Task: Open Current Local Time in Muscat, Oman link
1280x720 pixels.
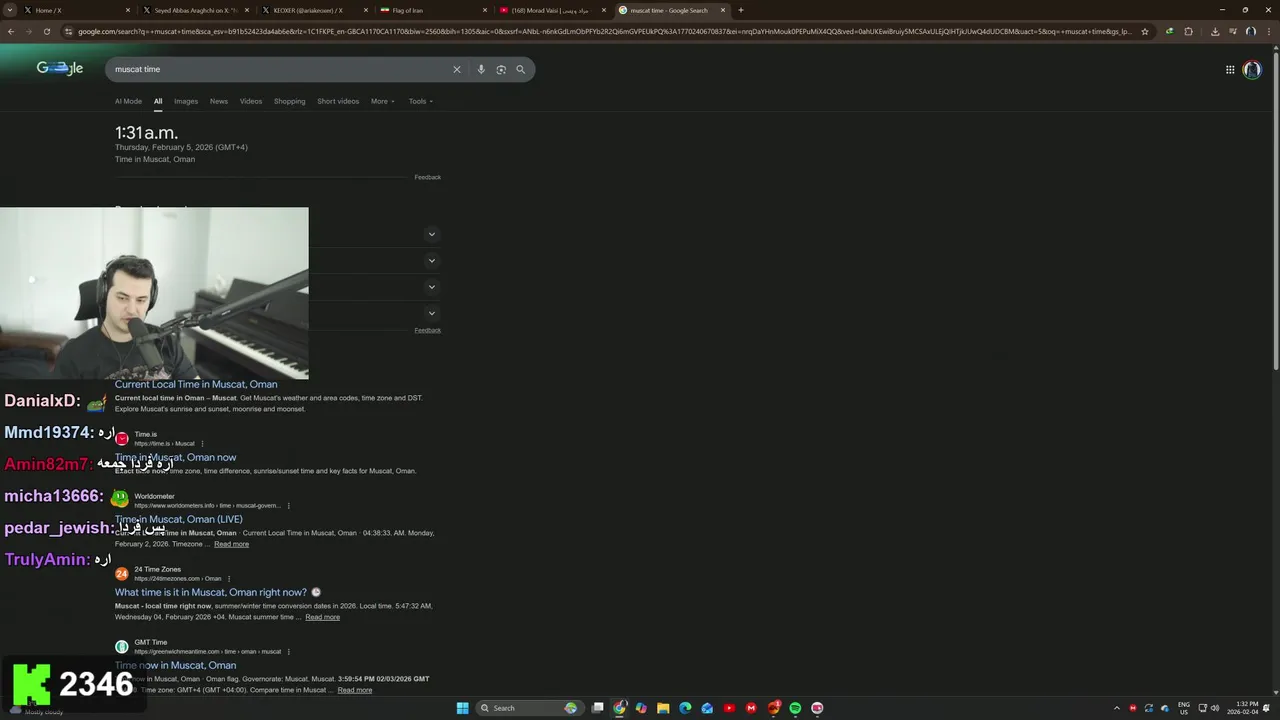Action: pos(196,384)
